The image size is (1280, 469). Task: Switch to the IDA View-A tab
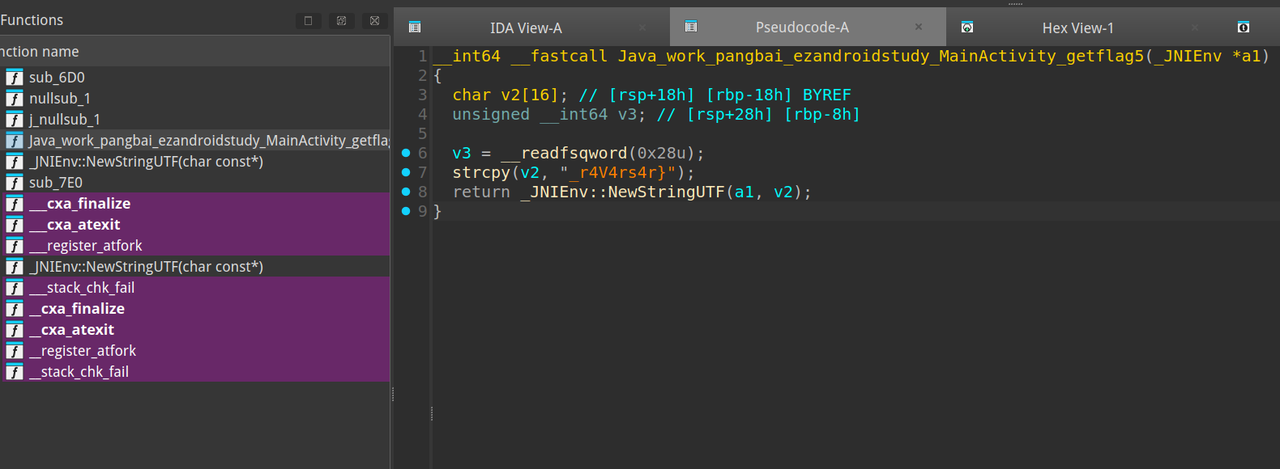pos(525,28)
